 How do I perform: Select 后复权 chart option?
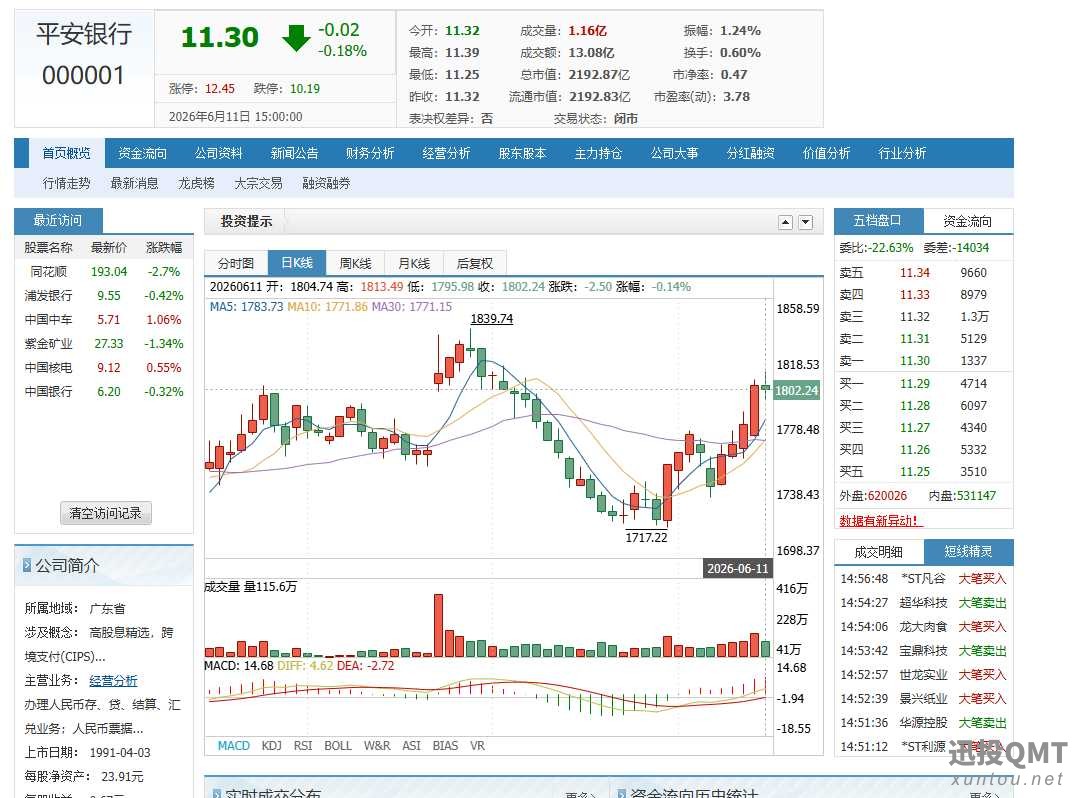pyautogui.click(x=474, y=263)
